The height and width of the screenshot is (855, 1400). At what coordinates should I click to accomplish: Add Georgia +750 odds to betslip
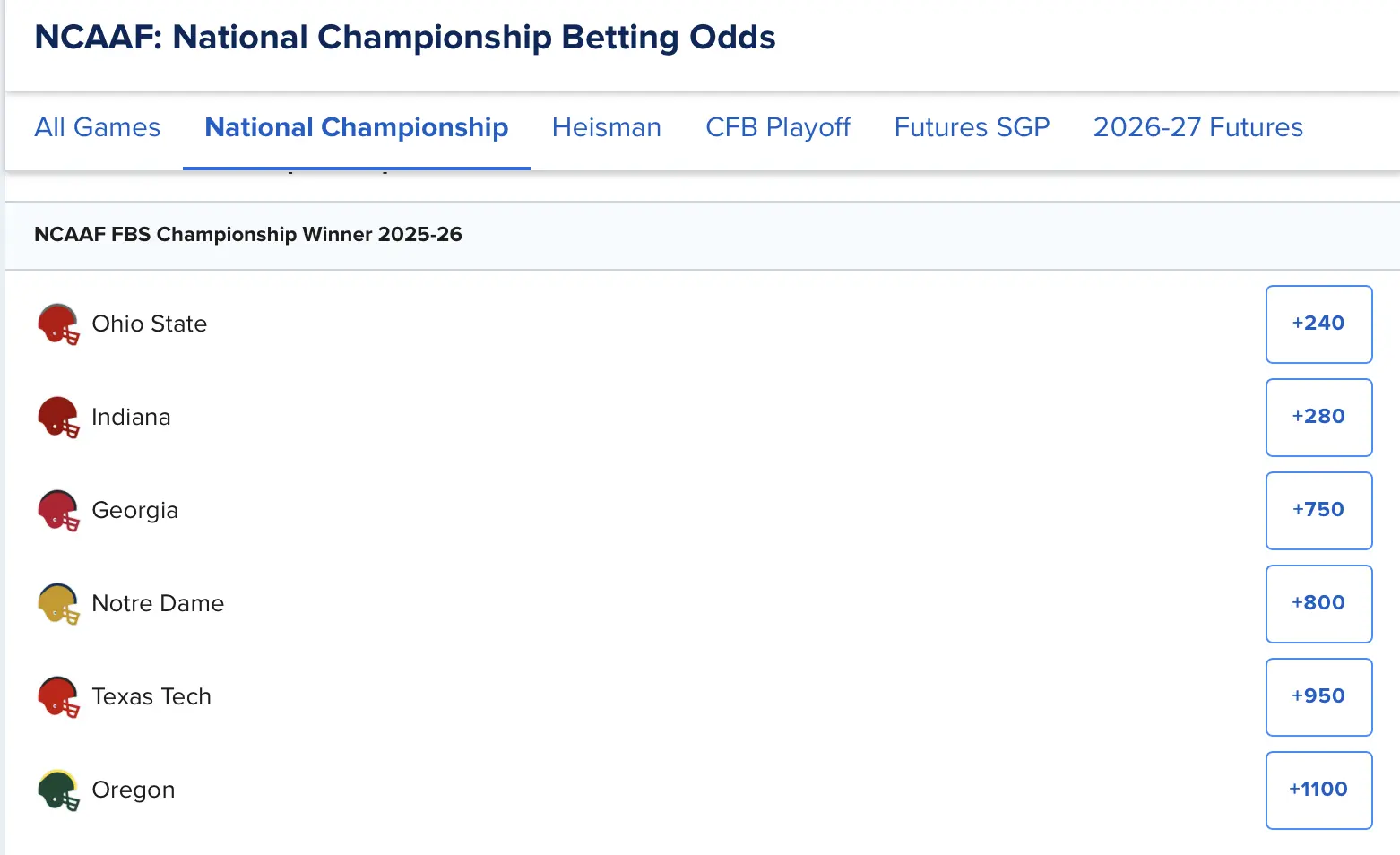tap(1318, 510)
